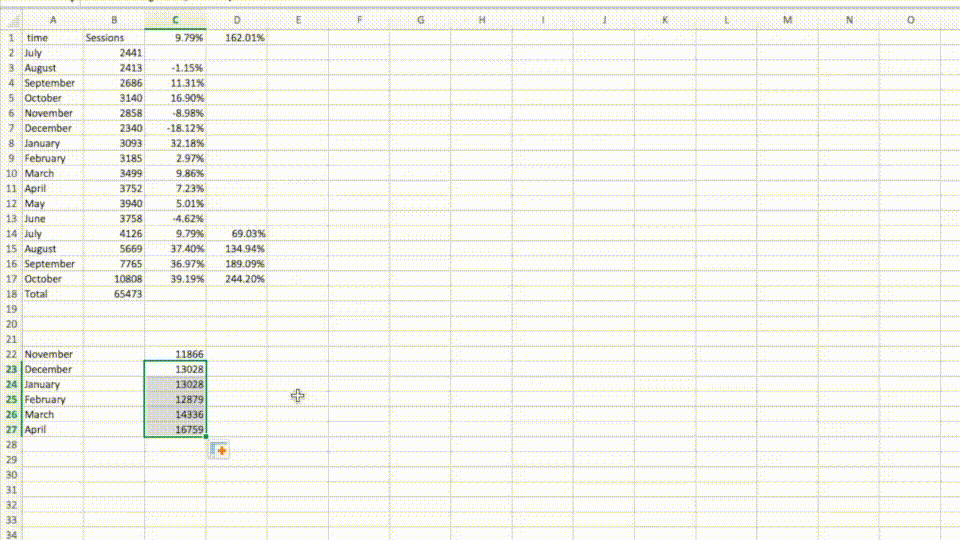This screenshot has width=960, height=540.
Task: Click cell showing -18.12%
Action: (x=175, y=128)
